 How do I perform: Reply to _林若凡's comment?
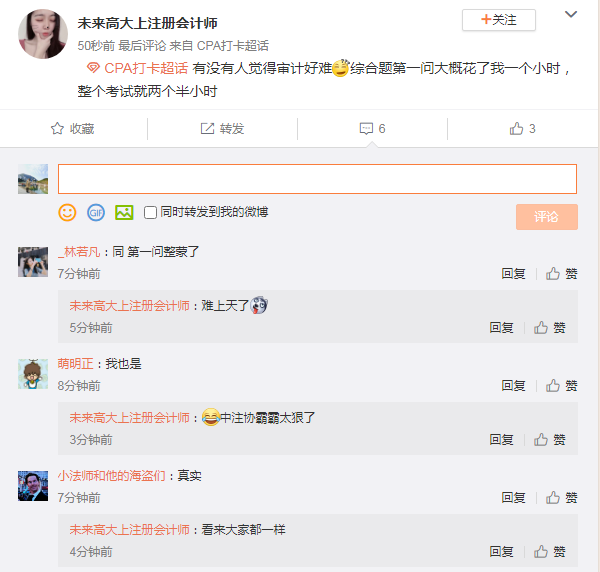(513, 273)
